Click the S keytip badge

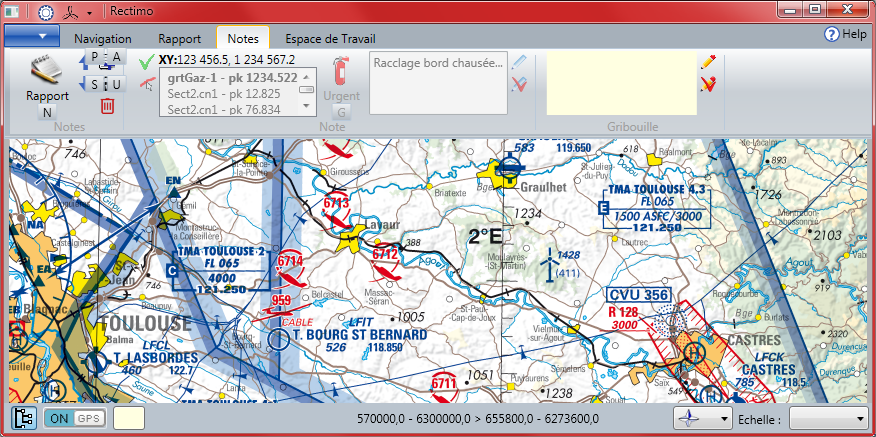[94, 85]
